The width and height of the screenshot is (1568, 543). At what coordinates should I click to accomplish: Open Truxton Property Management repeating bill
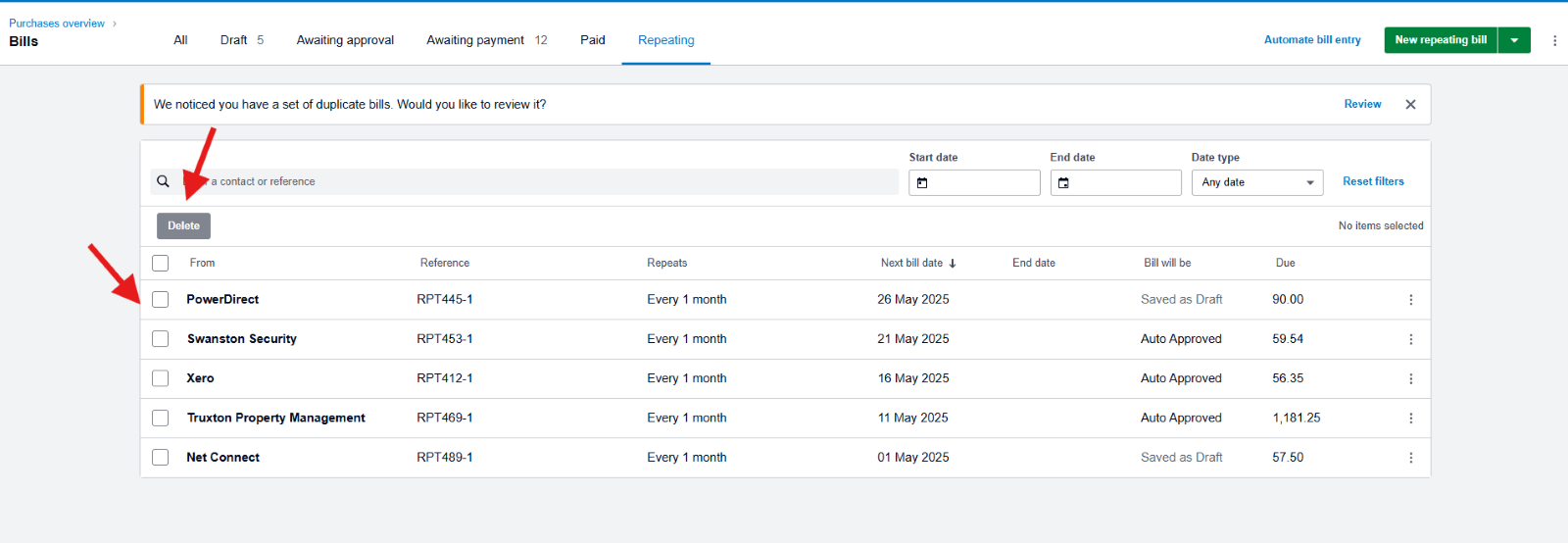click(x=276, y=419)
